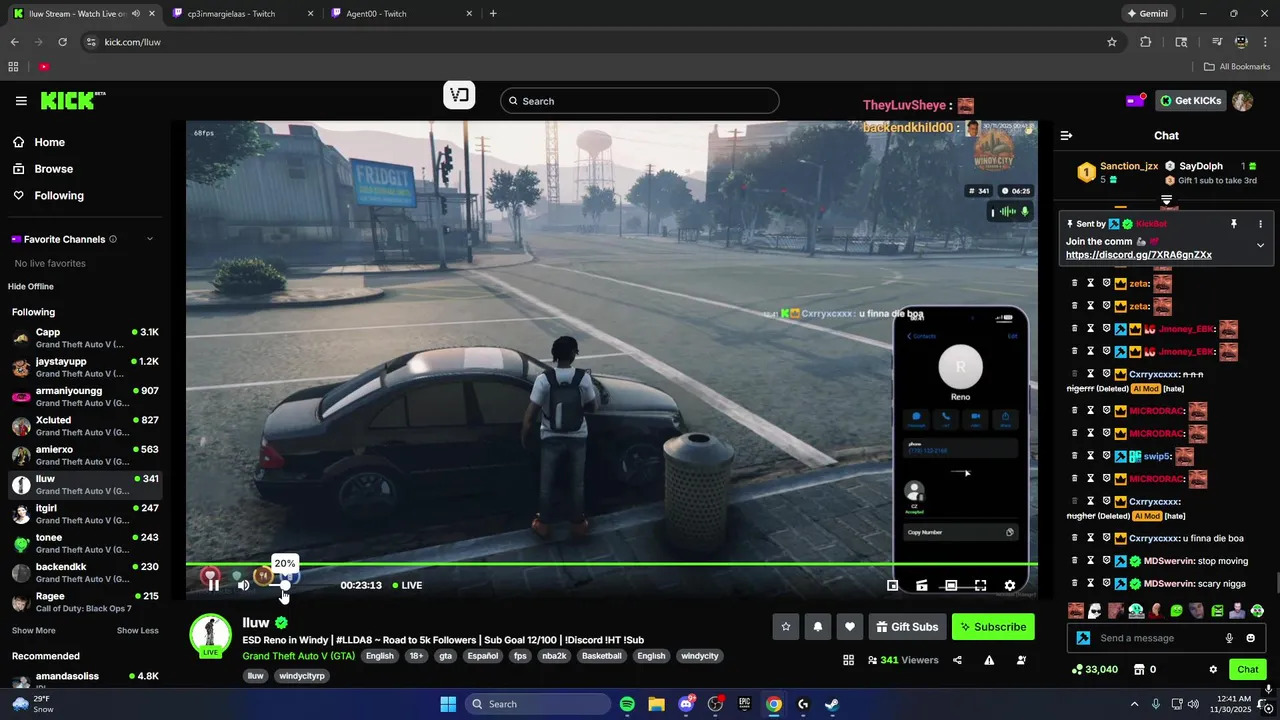Share the stream via share icon

(958, 660)
